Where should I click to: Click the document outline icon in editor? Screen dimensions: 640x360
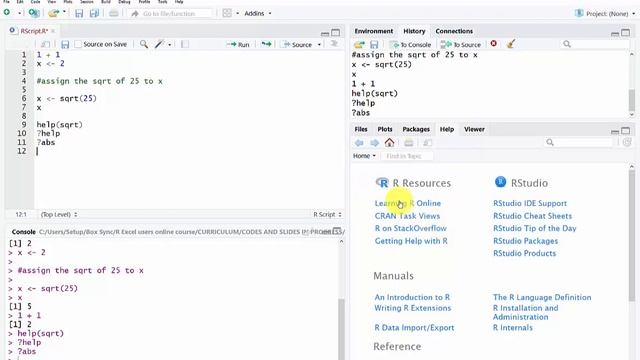[x=334, y=44]
